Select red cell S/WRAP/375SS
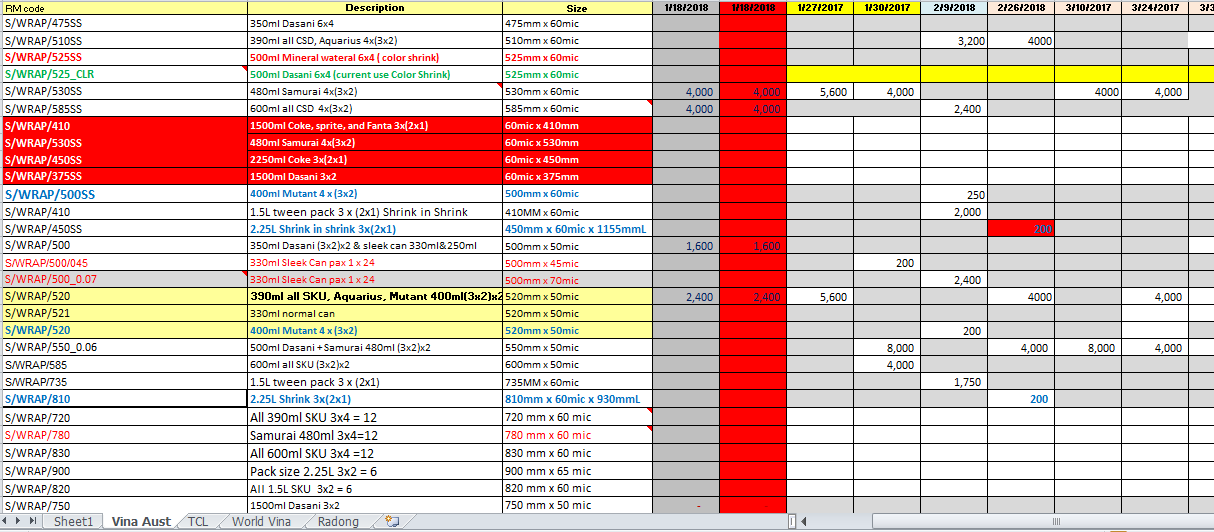Screen dimensions: 1214x532 124,176
